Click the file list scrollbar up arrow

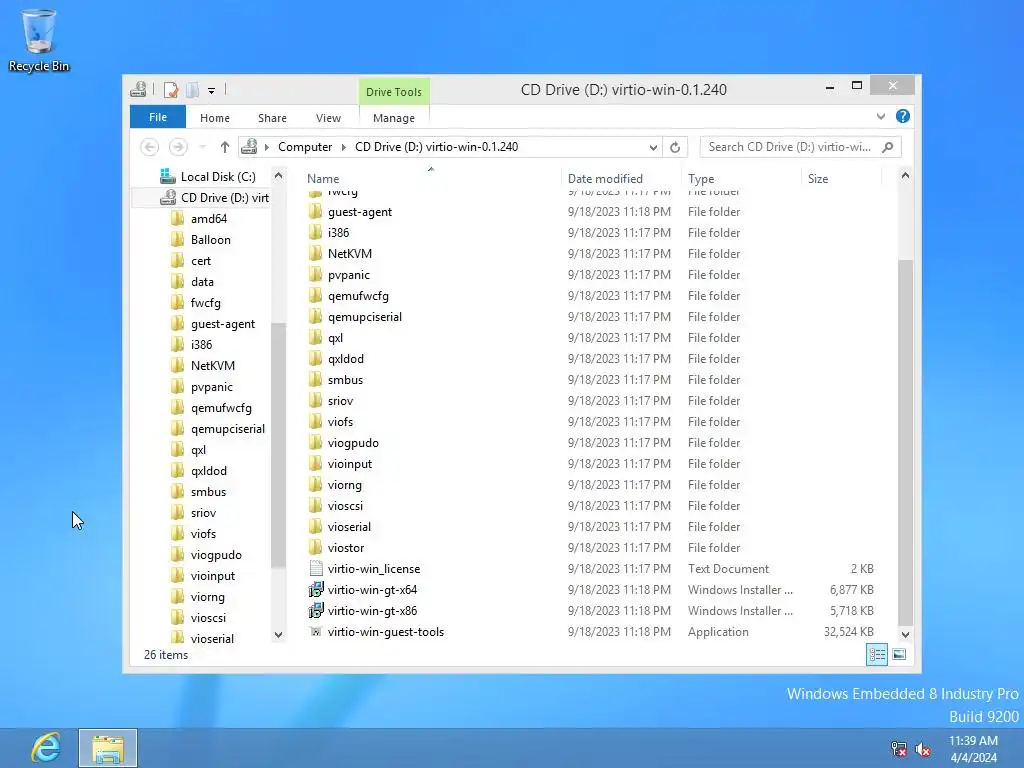905,176
